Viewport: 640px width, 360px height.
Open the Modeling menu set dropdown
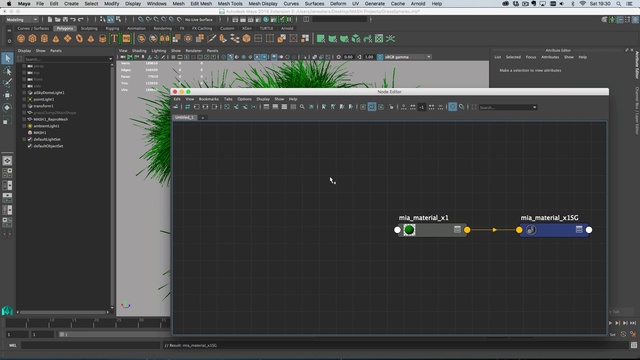[x=22, y=20]
